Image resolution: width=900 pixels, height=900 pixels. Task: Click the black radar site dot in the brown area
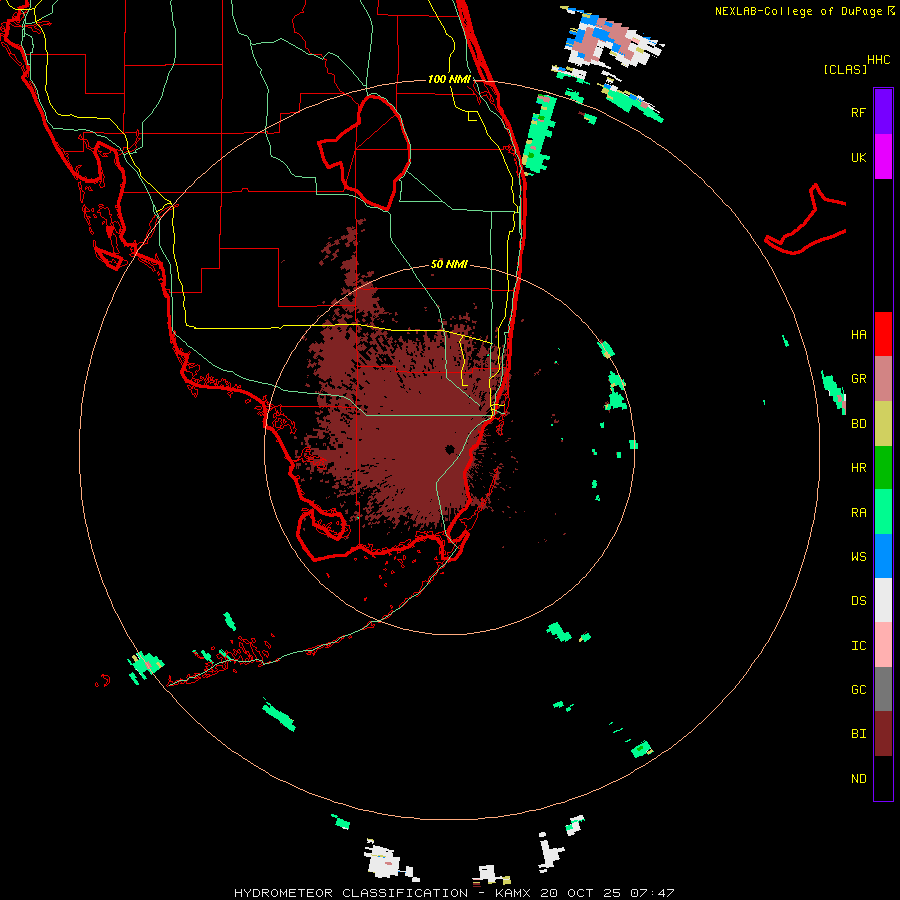coord(450,449)
